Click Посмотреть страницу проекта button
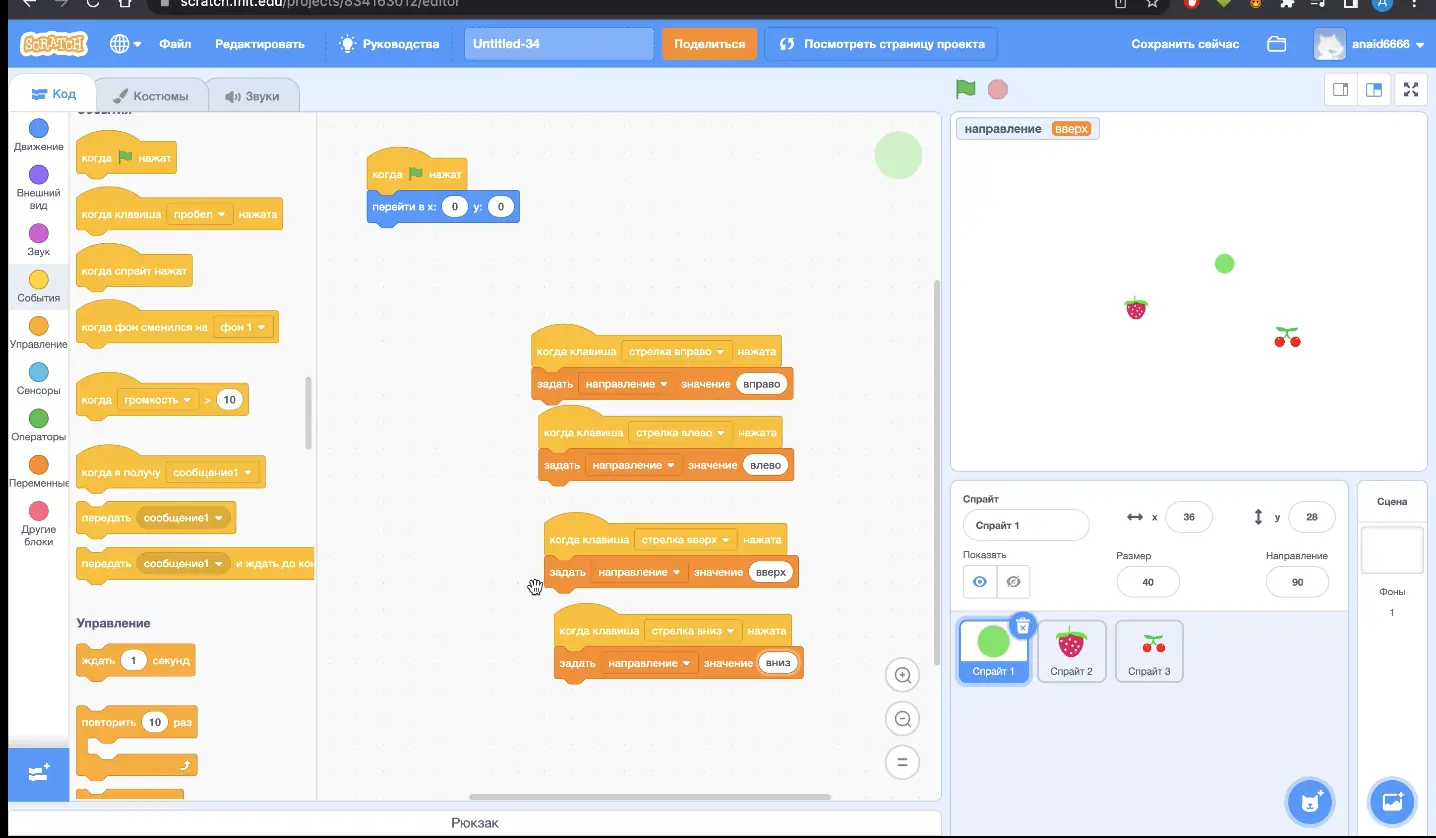 click(x=881, y=44)
